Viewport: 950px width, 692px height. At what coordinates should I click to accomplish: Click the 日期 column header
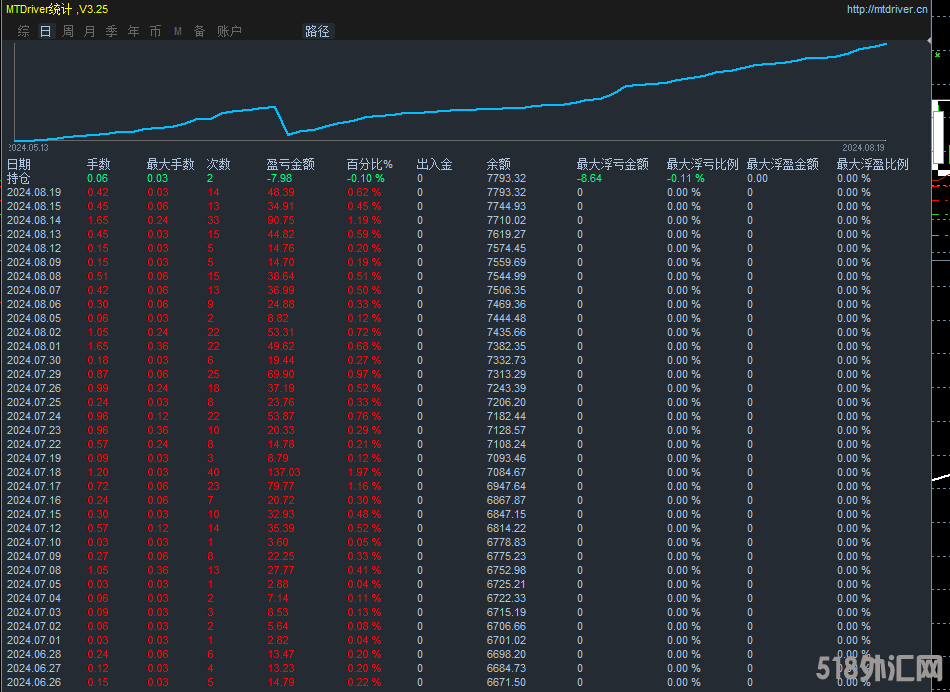(x=19, y=164)
